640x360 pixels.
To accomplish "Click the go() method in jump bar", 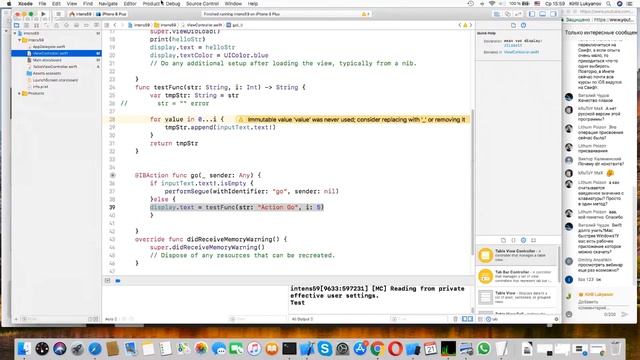I will coord(235,25).
